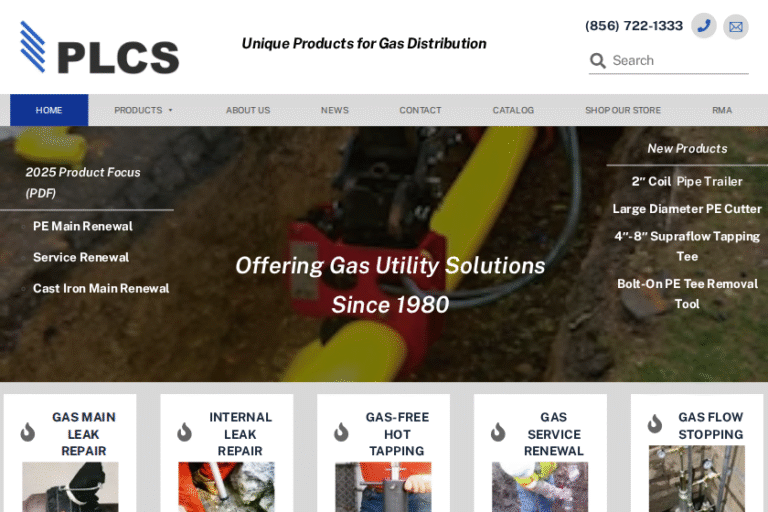Open Shop Our Store nav link
The image size is (768, 512).
[623, 110]
